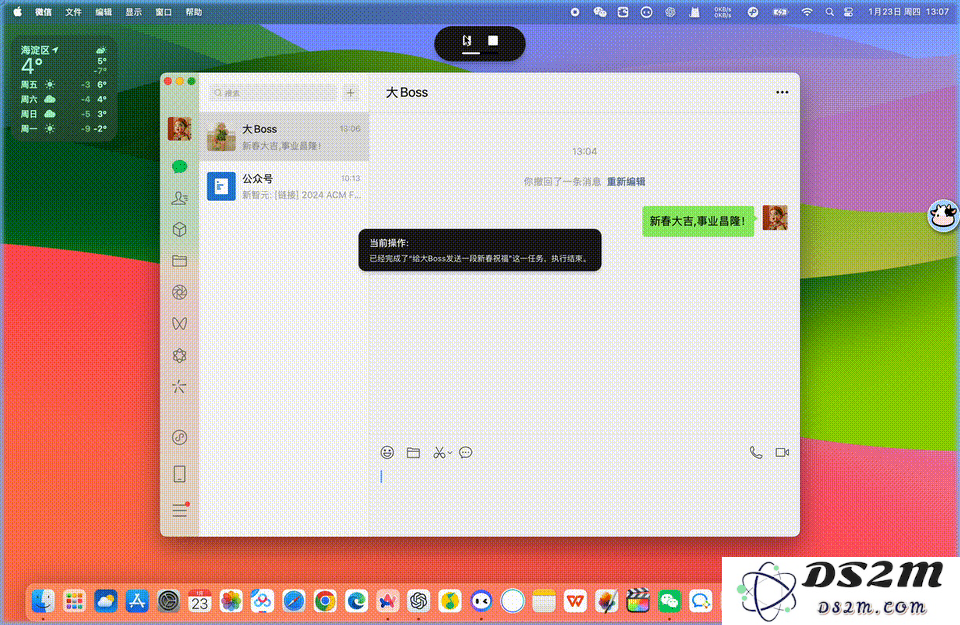960x625 pixels.
Task: Open the flower-shaped Top Stories sidebar icon
Action: point(179,356)
